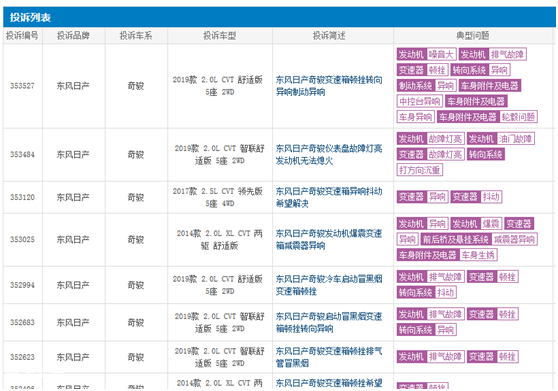Click the 发动机 故障灯亮 tag
558x391 pixels.
[430, 138]
